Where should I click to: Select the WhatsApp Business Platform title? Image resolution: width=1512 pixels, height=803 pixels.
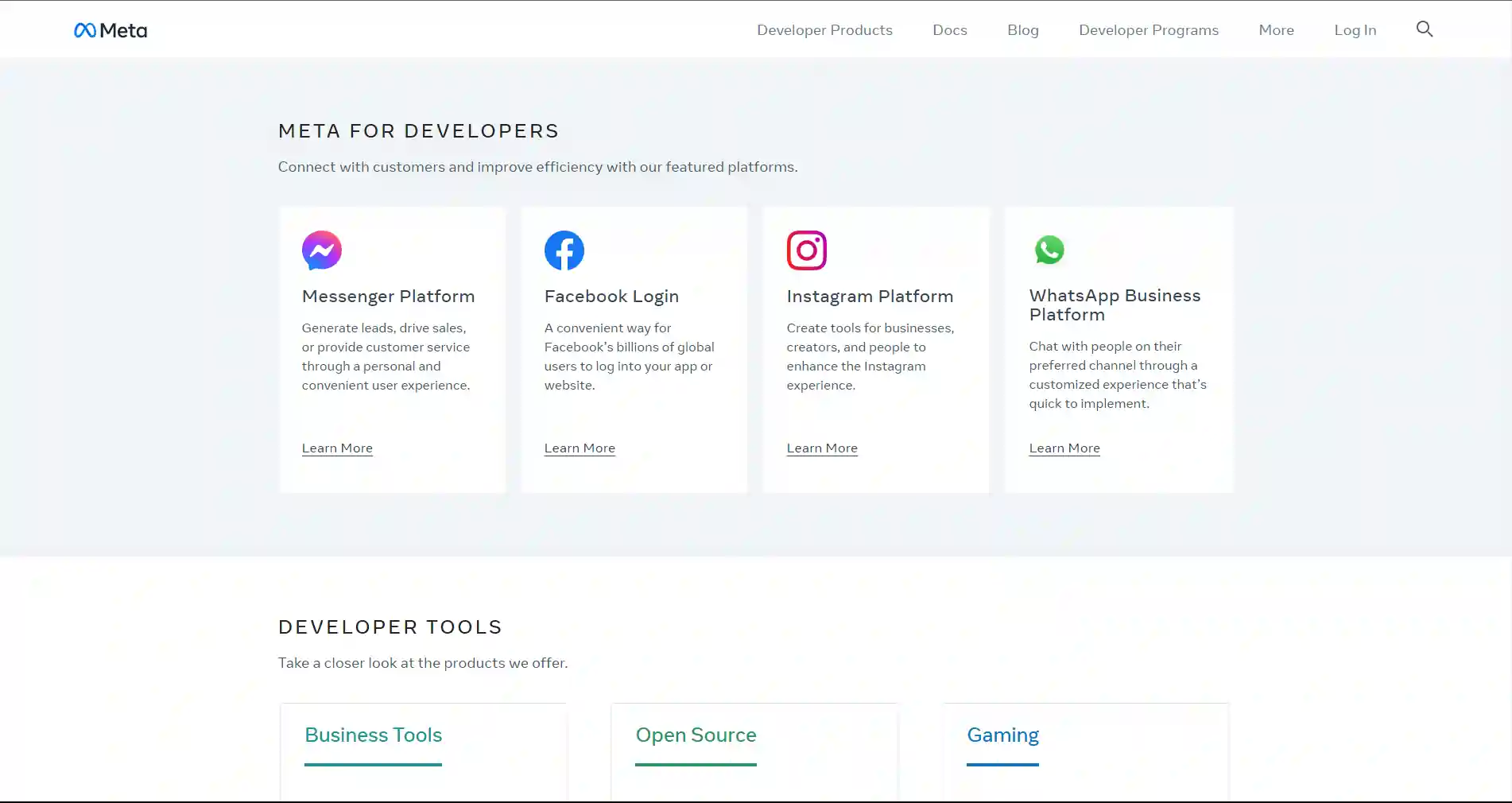click(1115, 305)
